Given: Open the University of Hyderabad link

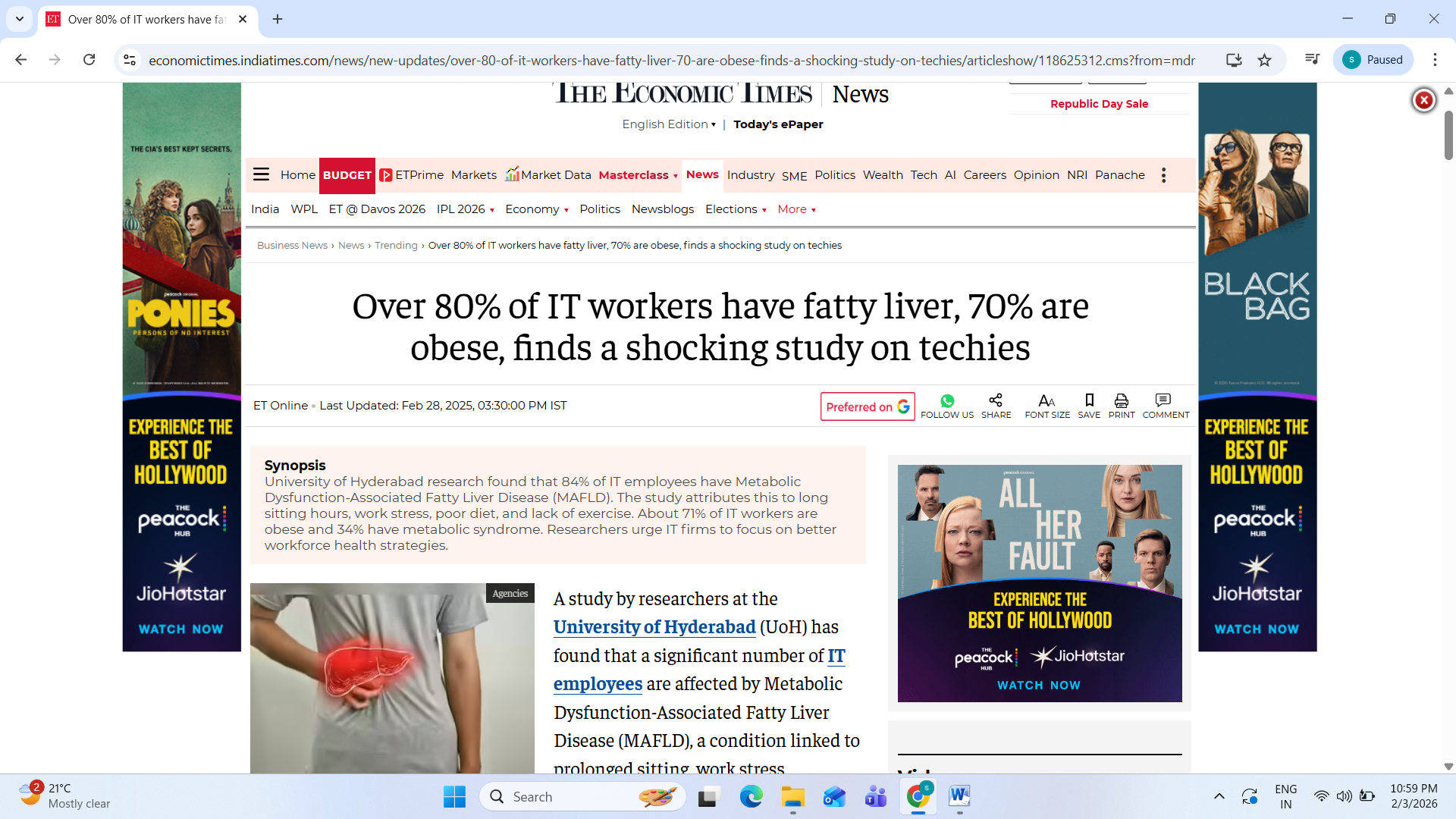Looking at the screenshot, I should (x=654, y=627).
